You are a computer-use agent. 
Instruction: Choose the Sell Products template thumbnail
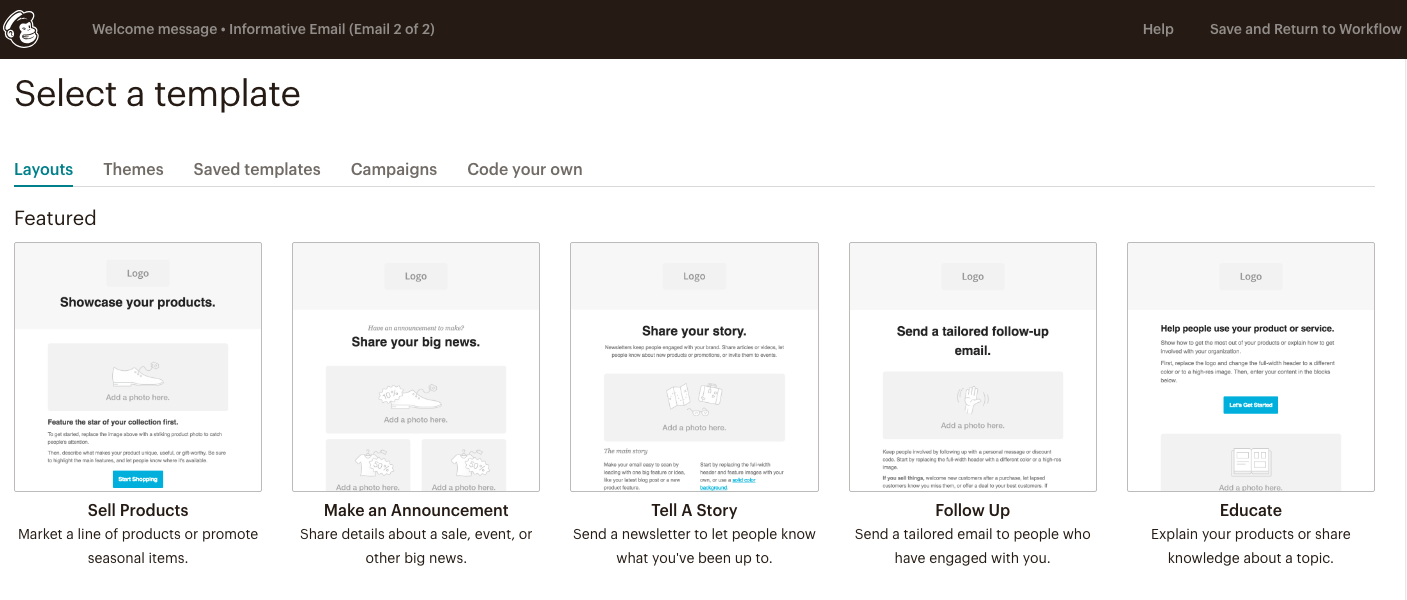tap(138, 366)
